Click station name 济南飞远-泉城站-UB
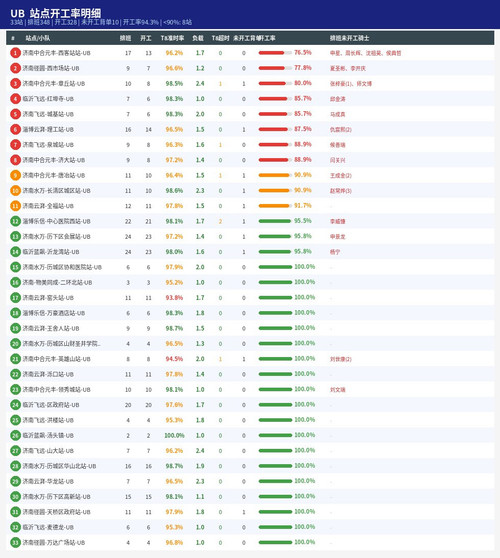The image size is (500, 558). tap(48, 145)
